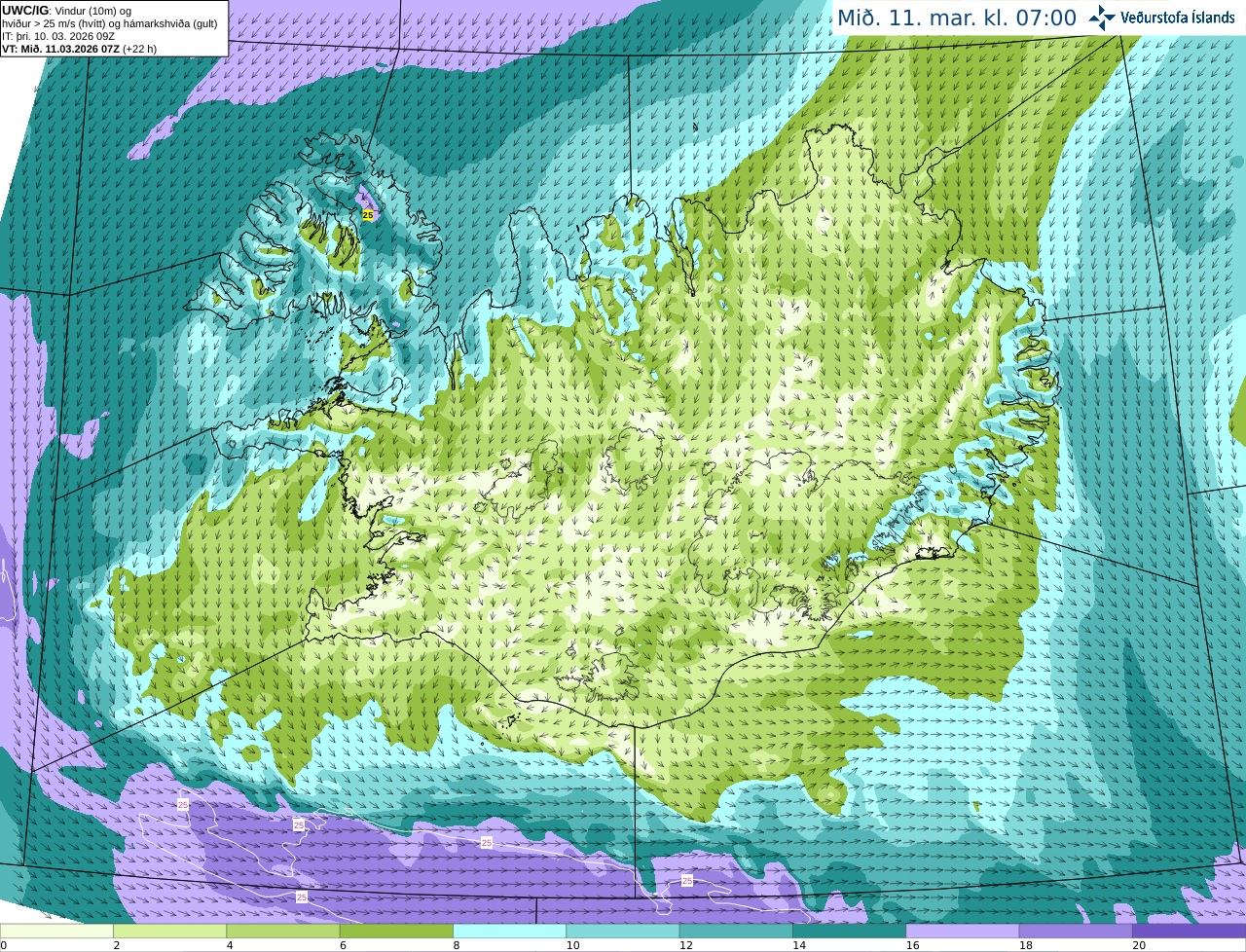Pick the above-20 m/s dark purple swatch
The height and width of the screenshot is (952, 1246).
pyautogui.click(x=1189, y=931)
